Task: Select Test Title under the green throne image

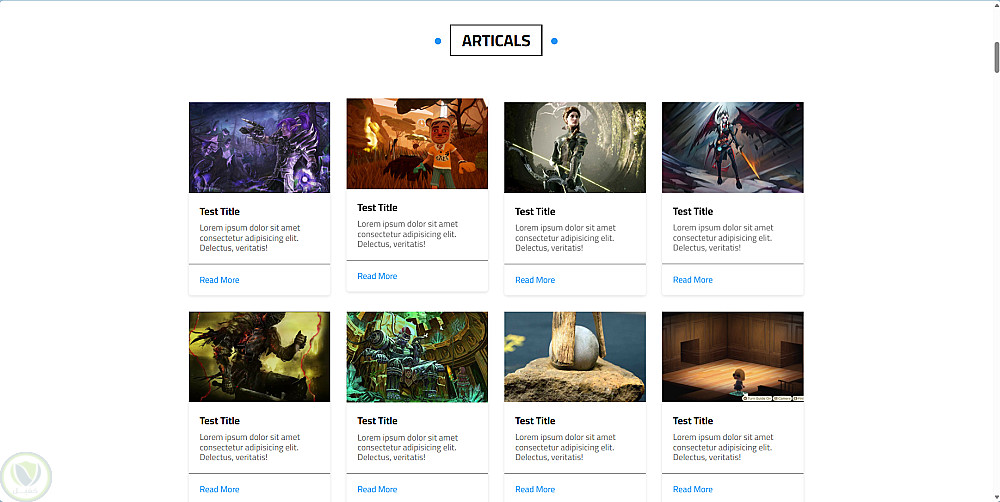Action: (x=377, y=421)
